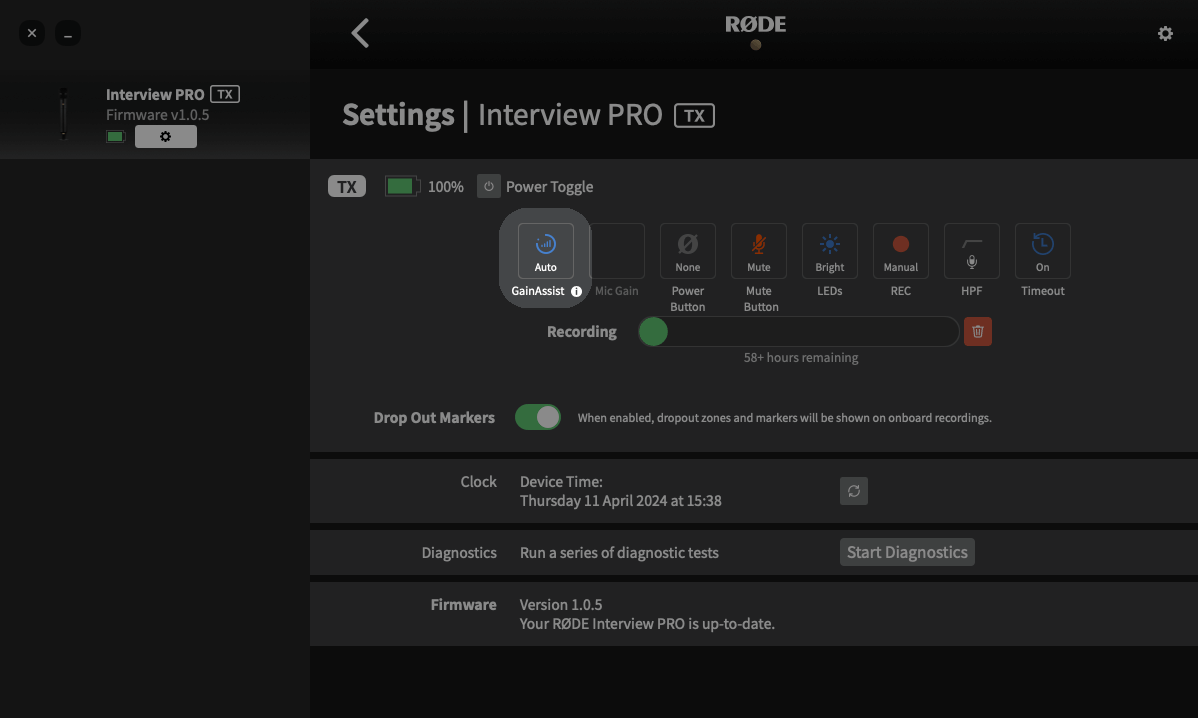This screenshot has width=1198, height=718.
Task: Turn off the Drop Out Markers switch
Action: (x=538, y=417)
